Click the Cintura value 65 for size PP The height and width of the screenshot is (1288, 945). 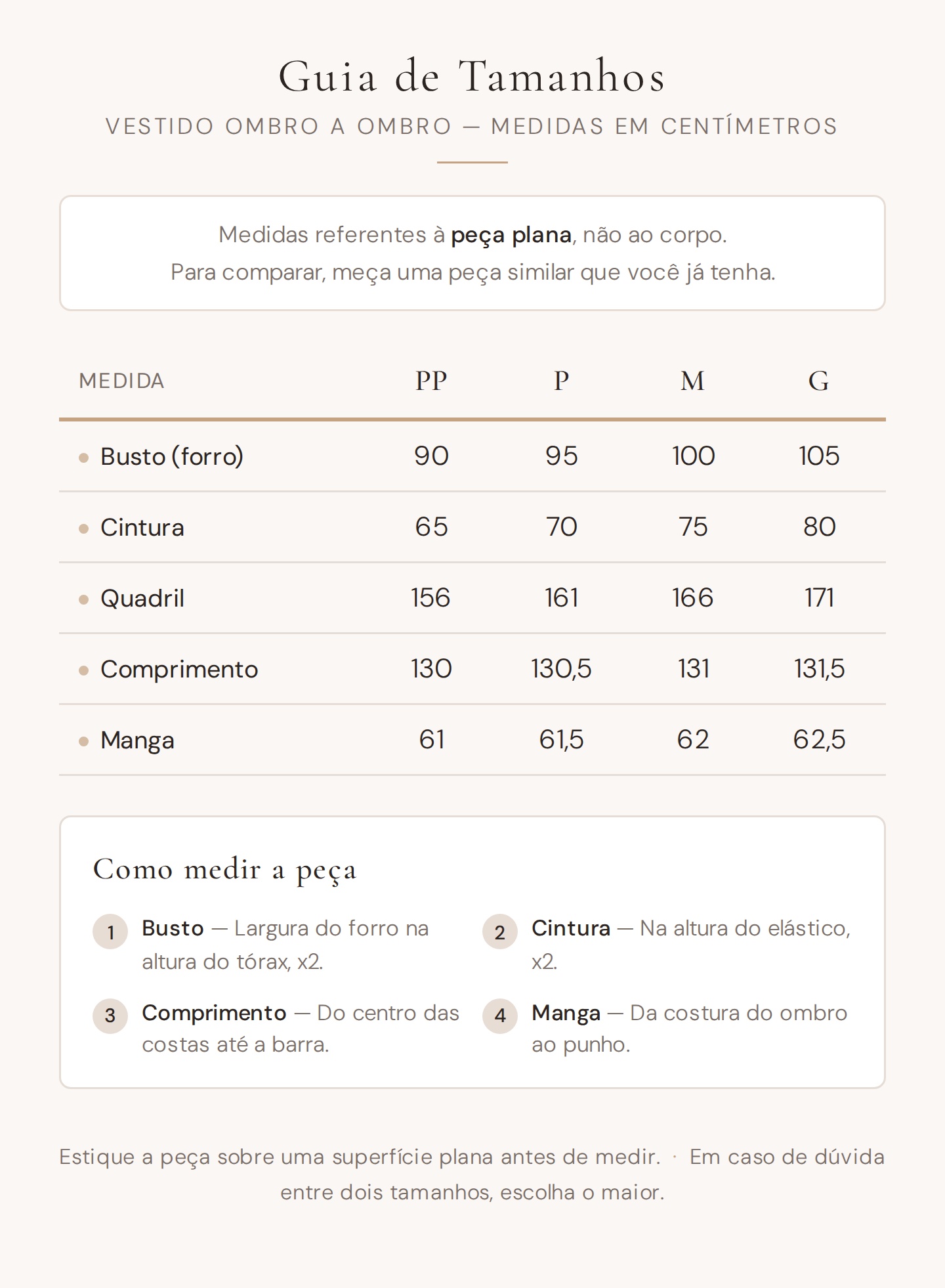[x=431, y=527]
